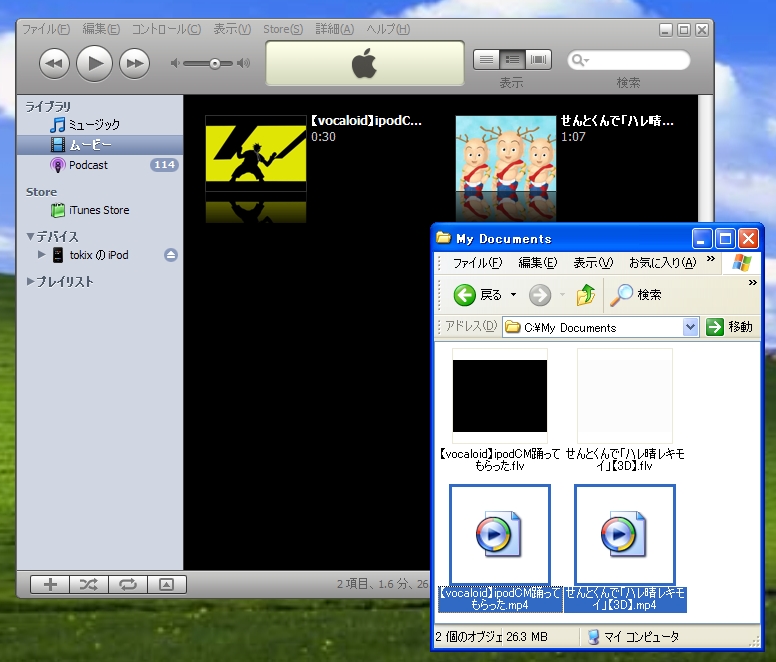Click 移動 go button
776x662 pixels.
pos(729,327)
